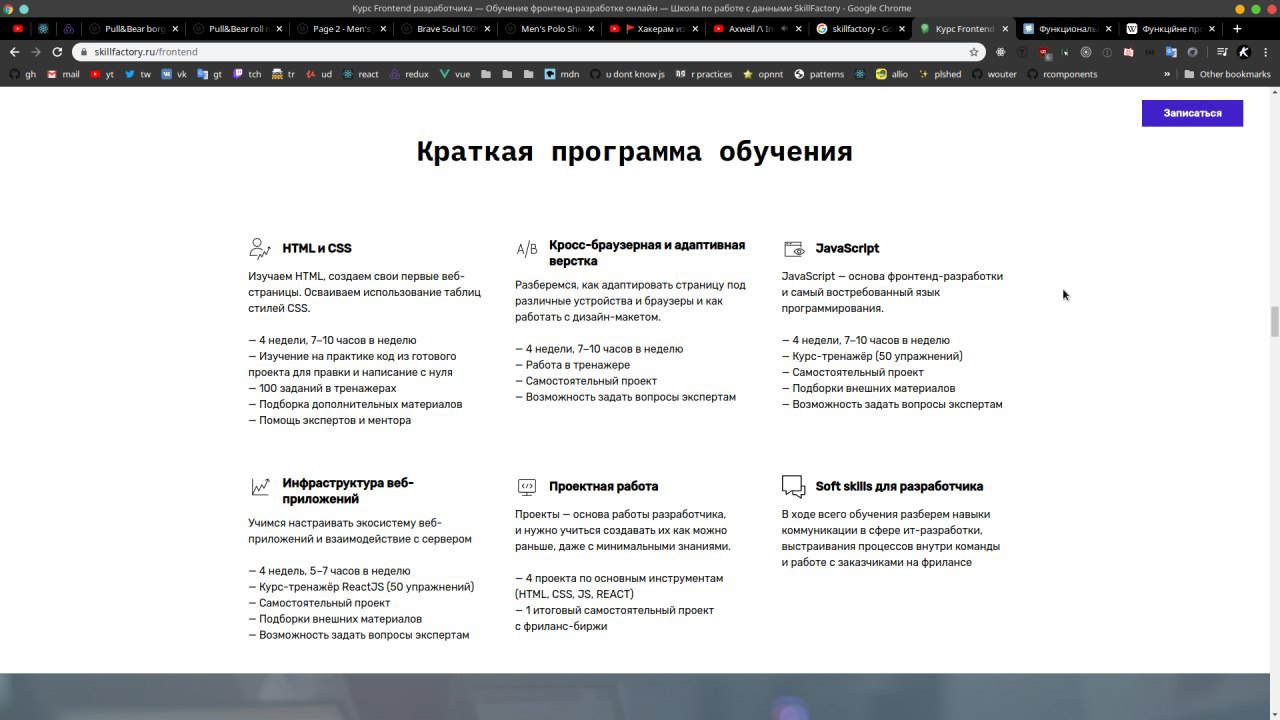Open a new tab with the plus button
Screen dimensions: 1280x720
tap(1237, 29)
